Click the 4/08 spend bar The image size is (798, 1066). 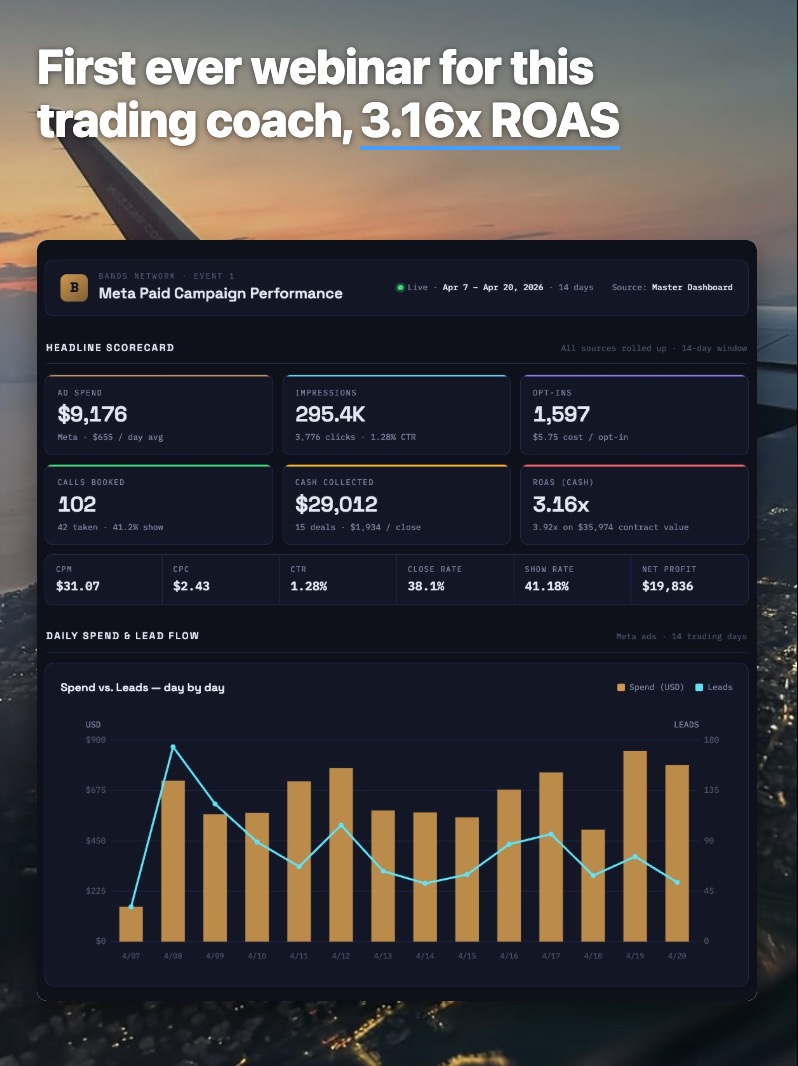tap(173, 861)
